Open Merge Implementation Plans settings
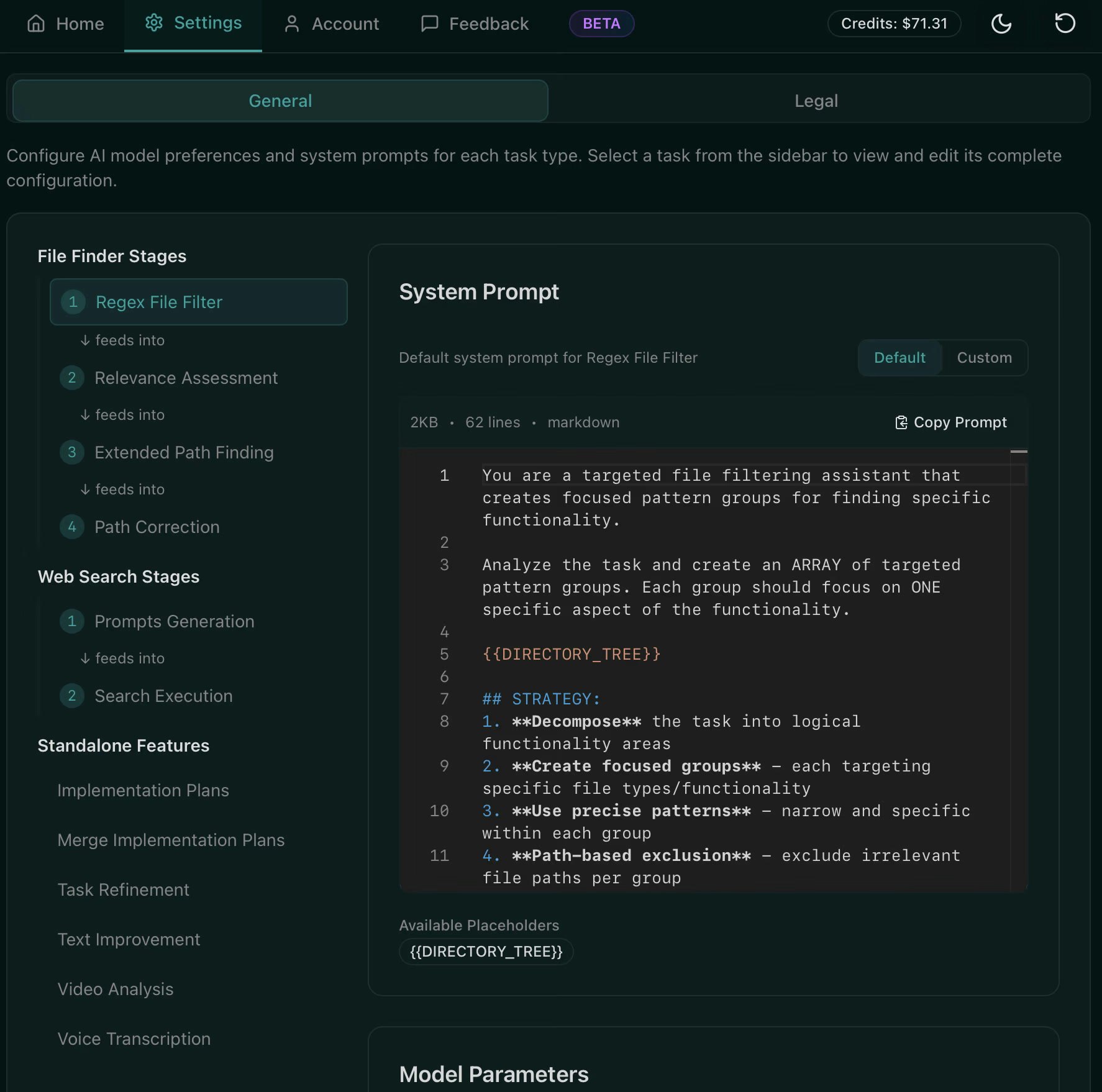 click(x=171, y=840)
